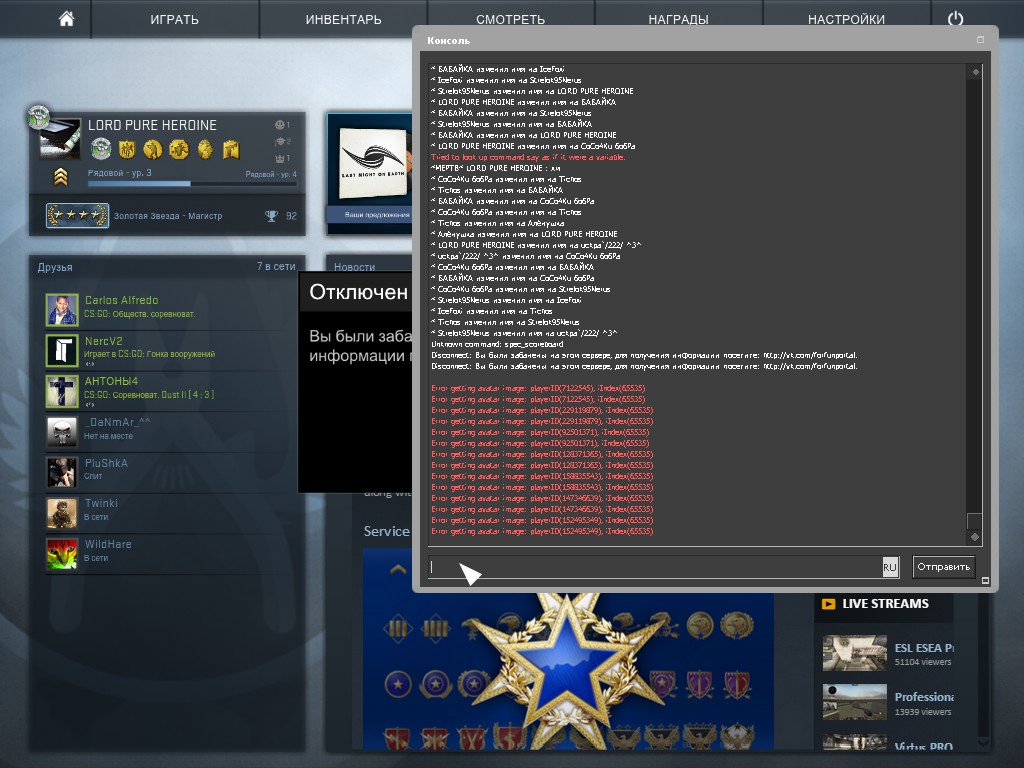The width and height of the screenshot is (1024, 768).
Task: Click the console resize grip corner
Action: pyautogui.click(x=985, y=580)
